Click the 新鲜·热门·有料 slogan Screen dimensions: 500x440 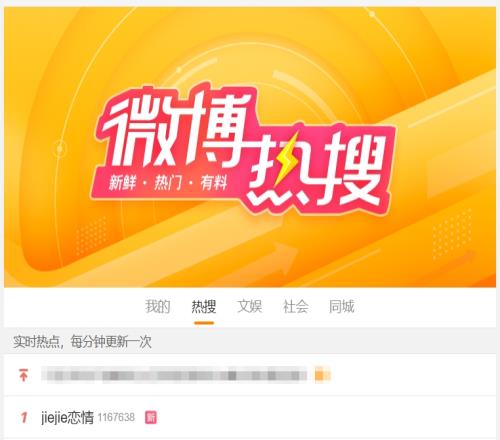click(168, 183)
